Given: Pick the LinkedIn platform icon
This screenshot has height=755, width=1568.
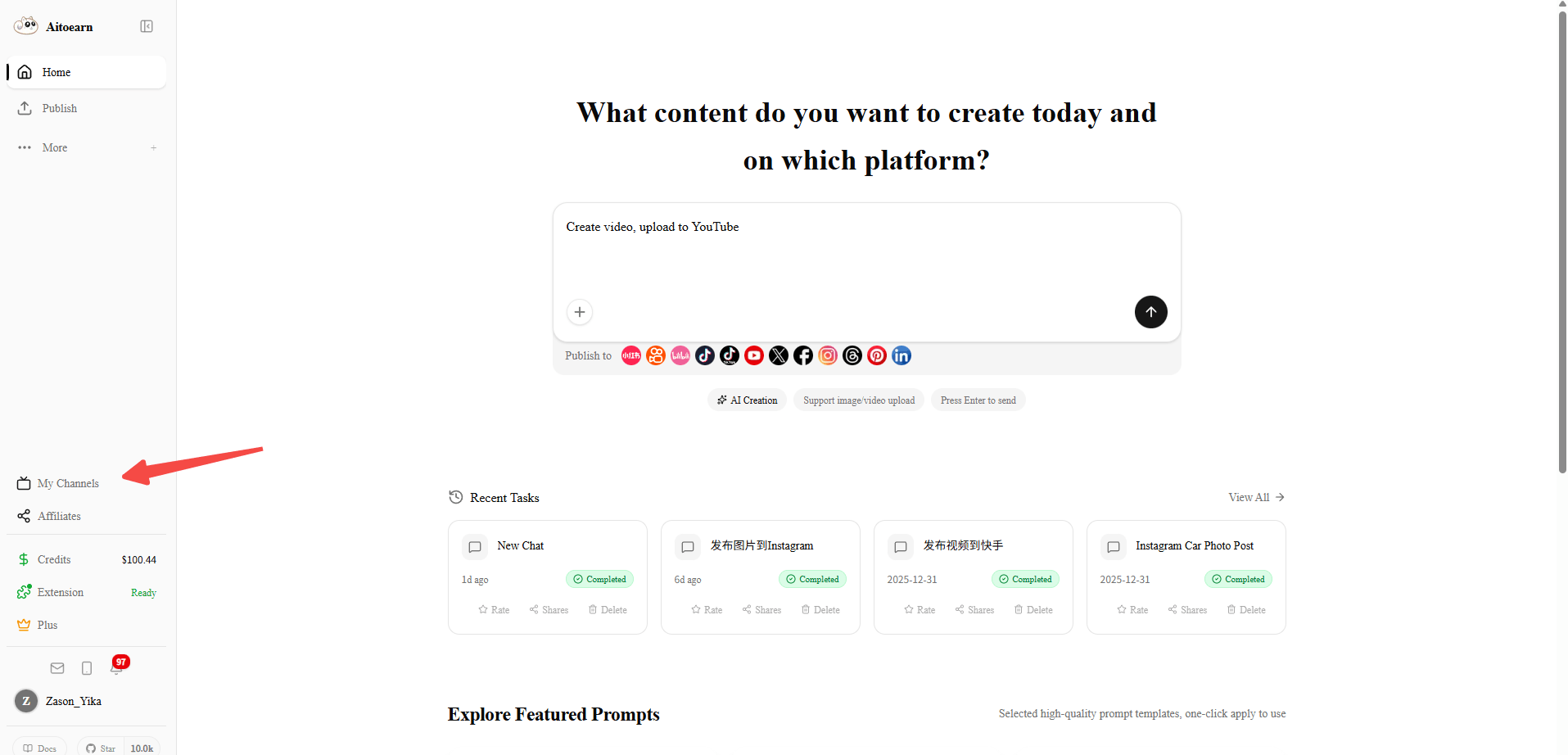Looking at the screenshot, I should pos(901,355).
